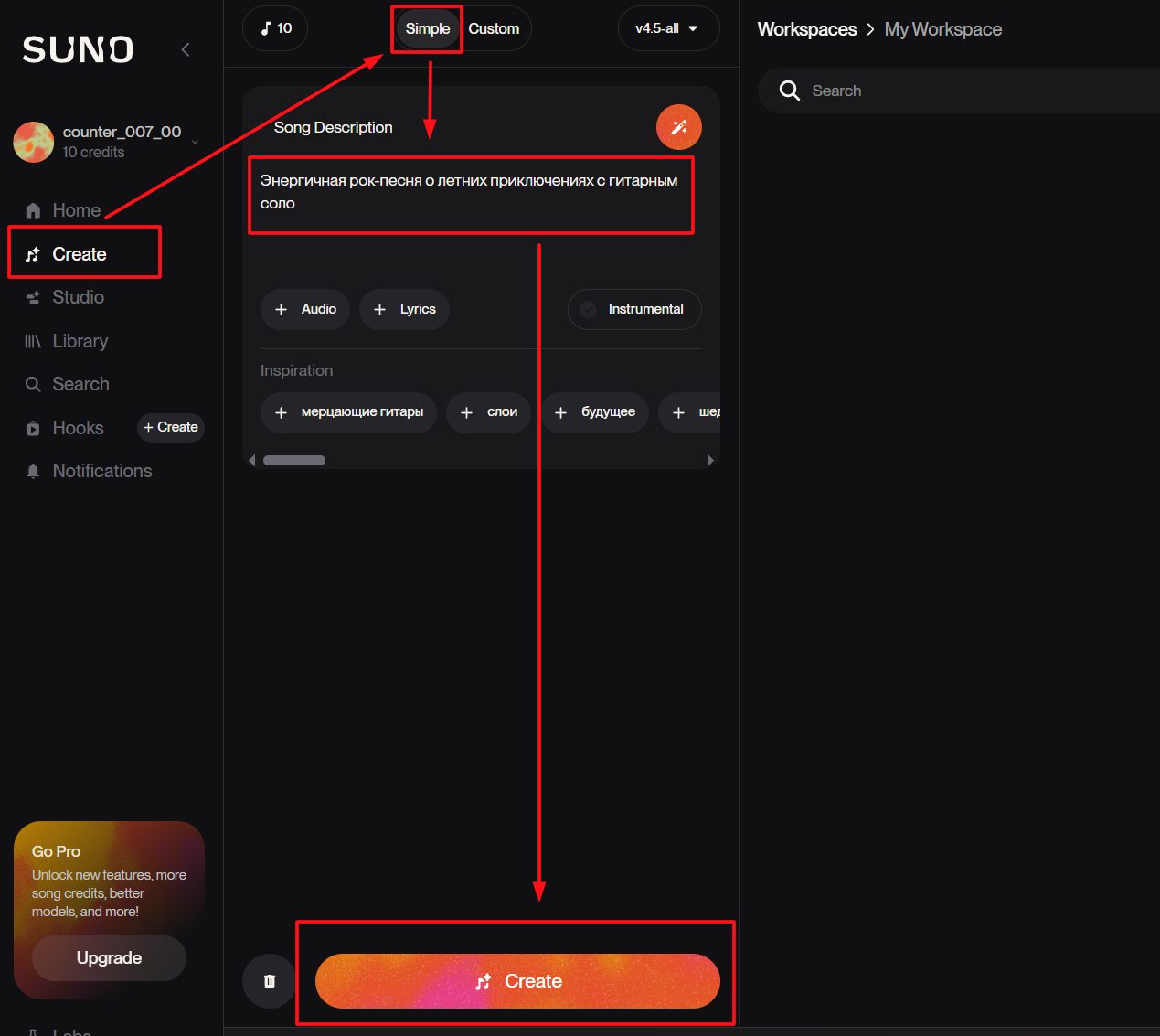Open the v4.5-all model dropdown
Screen dimensions: 1160x1036
coord(667,28)
